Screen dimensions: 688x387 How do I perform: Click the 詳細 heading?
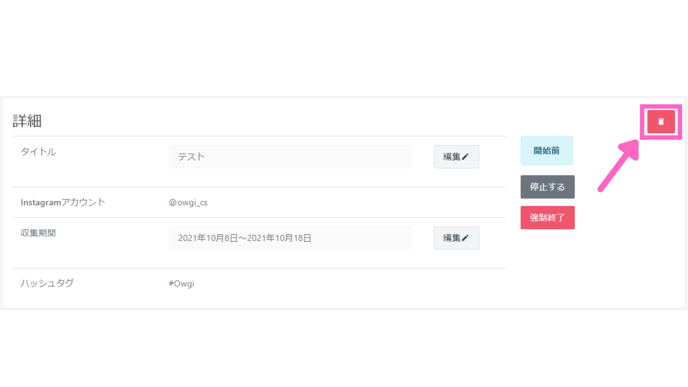[x=27, y=121]
